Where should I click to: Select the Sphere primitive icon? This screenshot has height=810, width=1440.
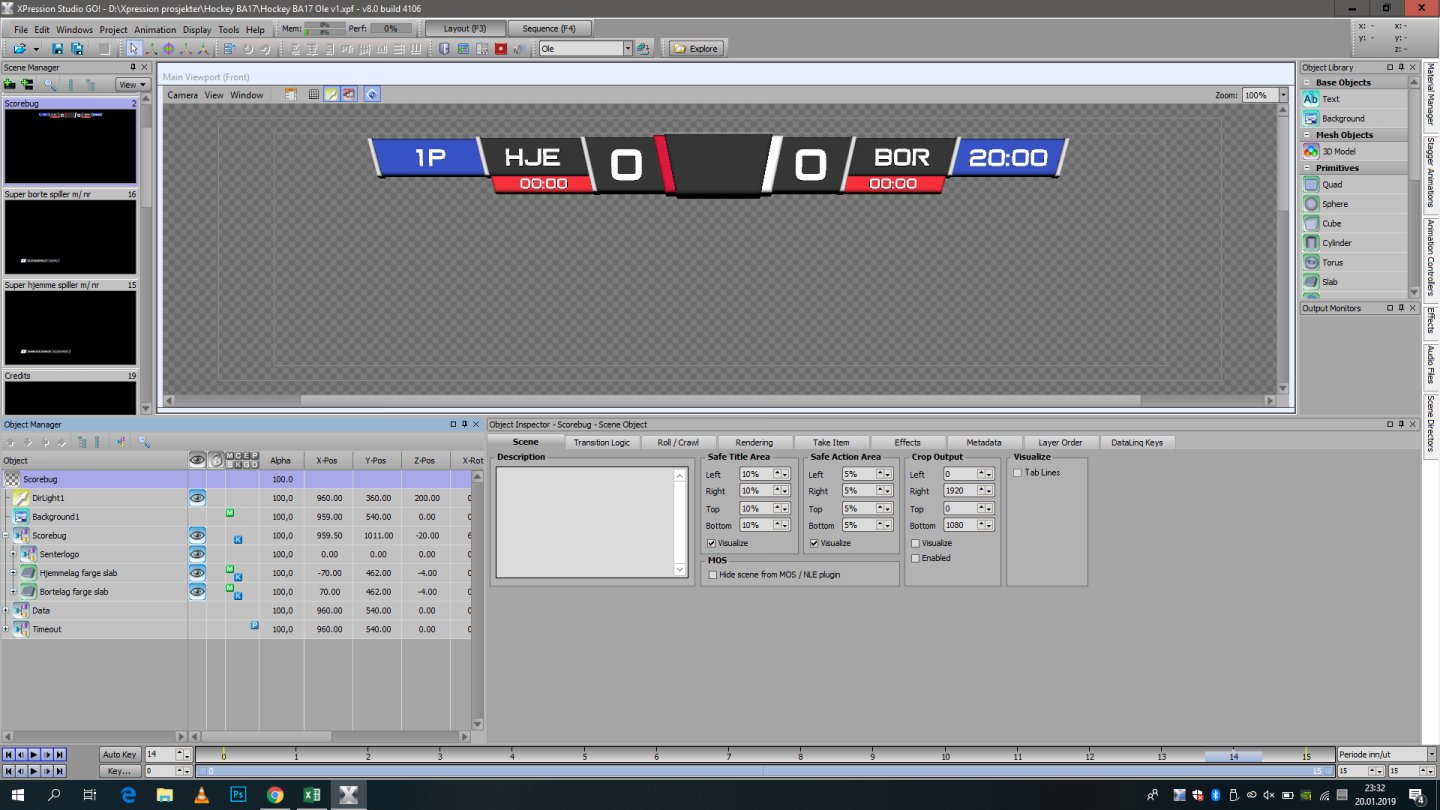pos(1311,204)
